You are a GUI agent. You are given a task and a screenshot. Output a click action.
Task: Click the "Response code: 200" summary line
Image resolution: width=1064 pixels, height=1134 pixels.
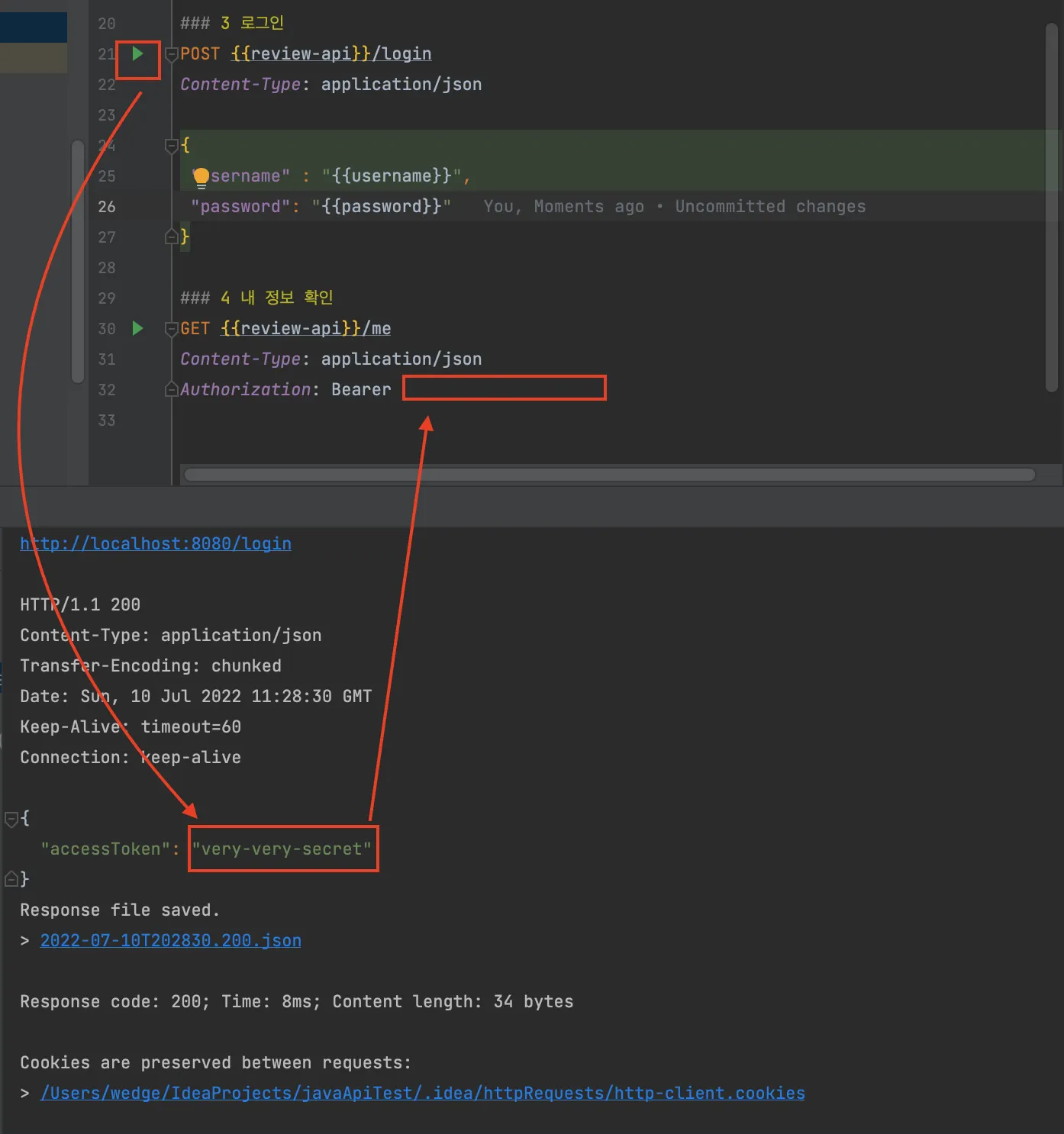coord(296,1001)
